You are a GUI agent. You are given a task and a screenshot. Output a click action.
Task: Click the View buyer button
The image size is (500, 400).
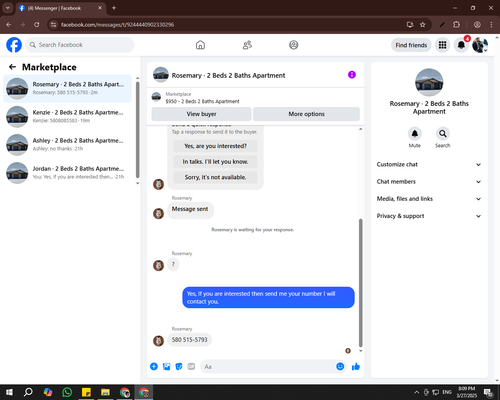[x=201, y=114]
